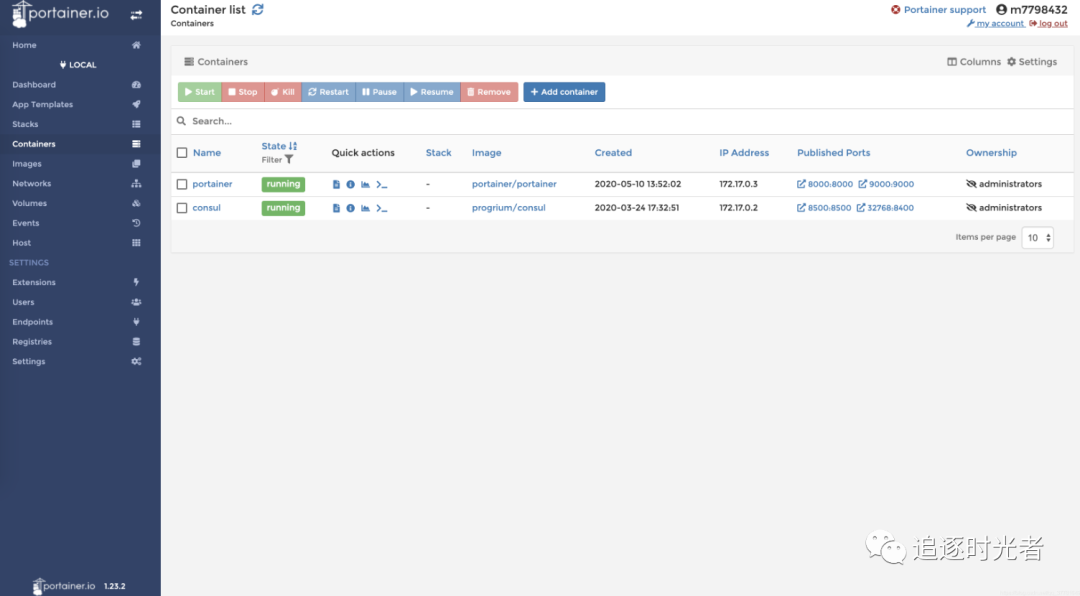Viewport: 1080px width, 596px height.
Task: Select the checkbox for the consul container
Action: 181,208
